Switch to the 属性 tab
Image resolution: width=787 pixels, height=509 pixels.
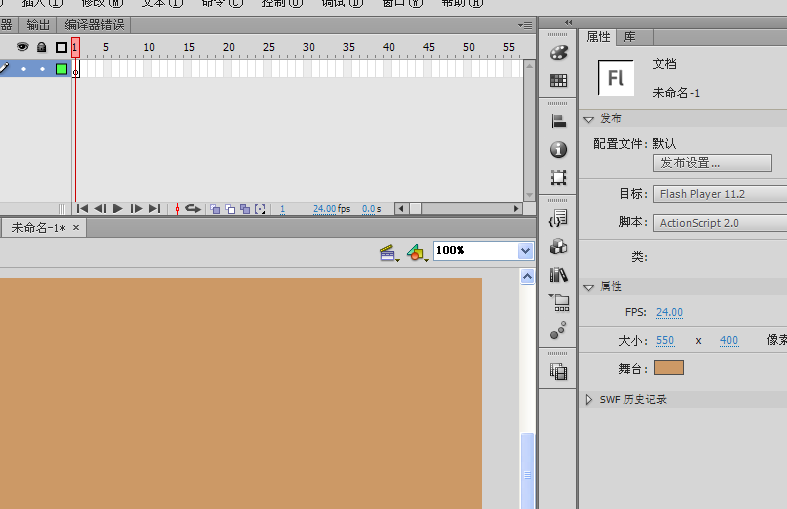coord(598,37)
